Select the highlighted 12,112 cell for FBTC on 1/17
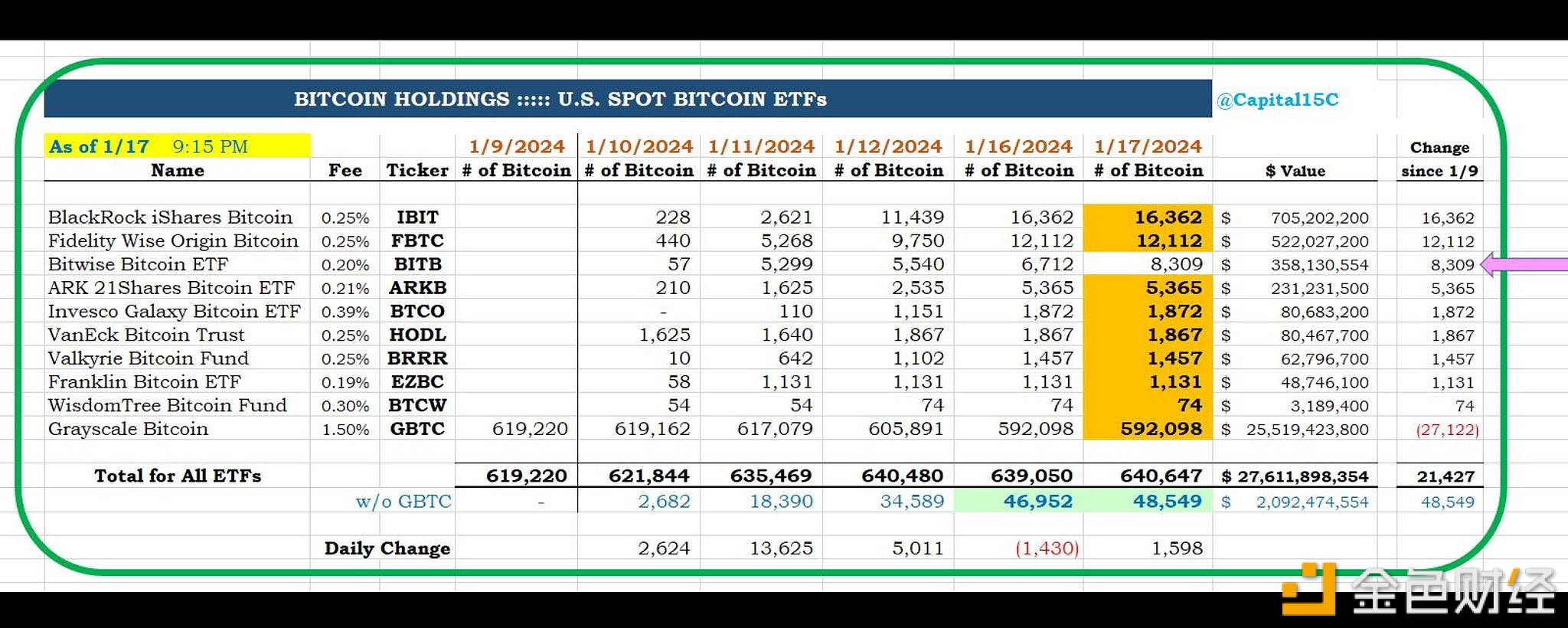The width and height of the screenshot is (1568, 628). (x=1148, y=240)
